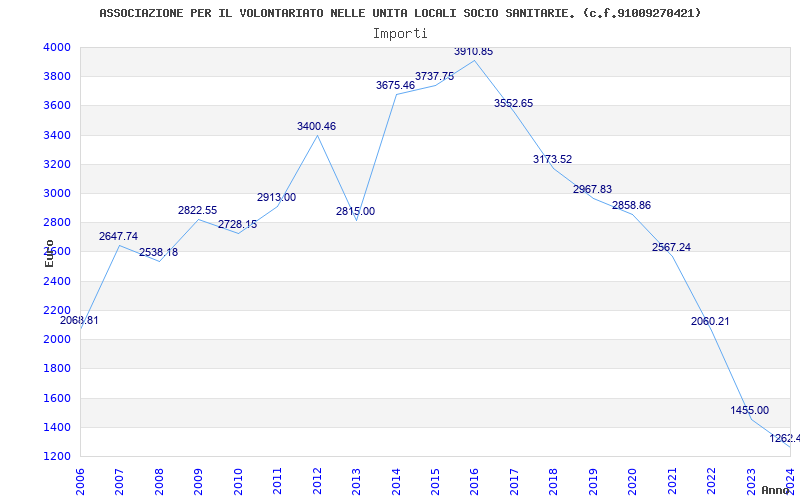Select the 2020 year axis label

tap(632, 481)
